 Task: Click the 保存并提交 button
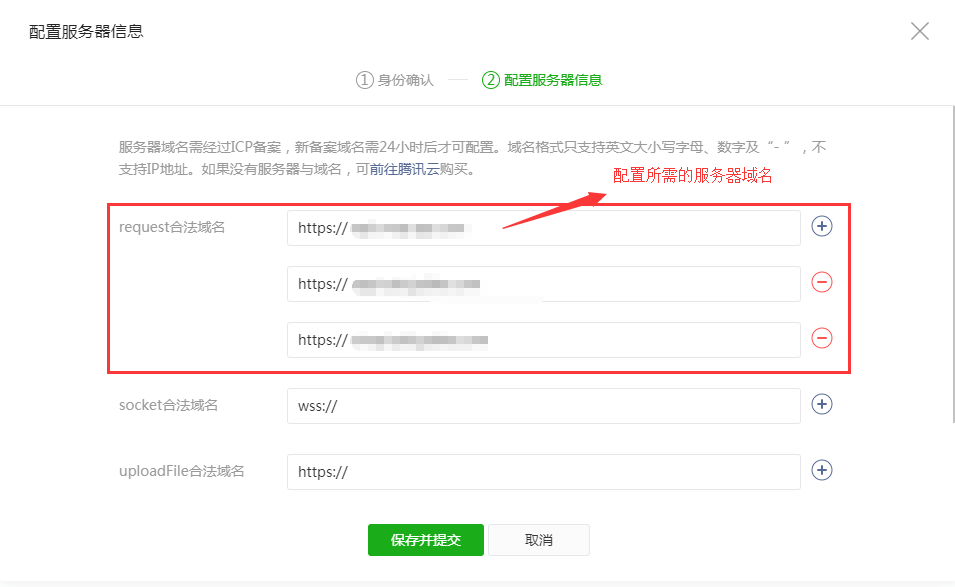click(x=426, y=540)
